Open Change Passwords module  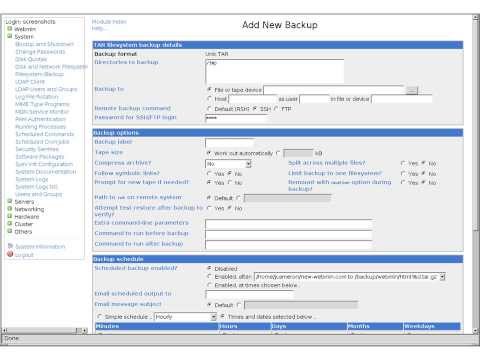click(x=40, y=52)
